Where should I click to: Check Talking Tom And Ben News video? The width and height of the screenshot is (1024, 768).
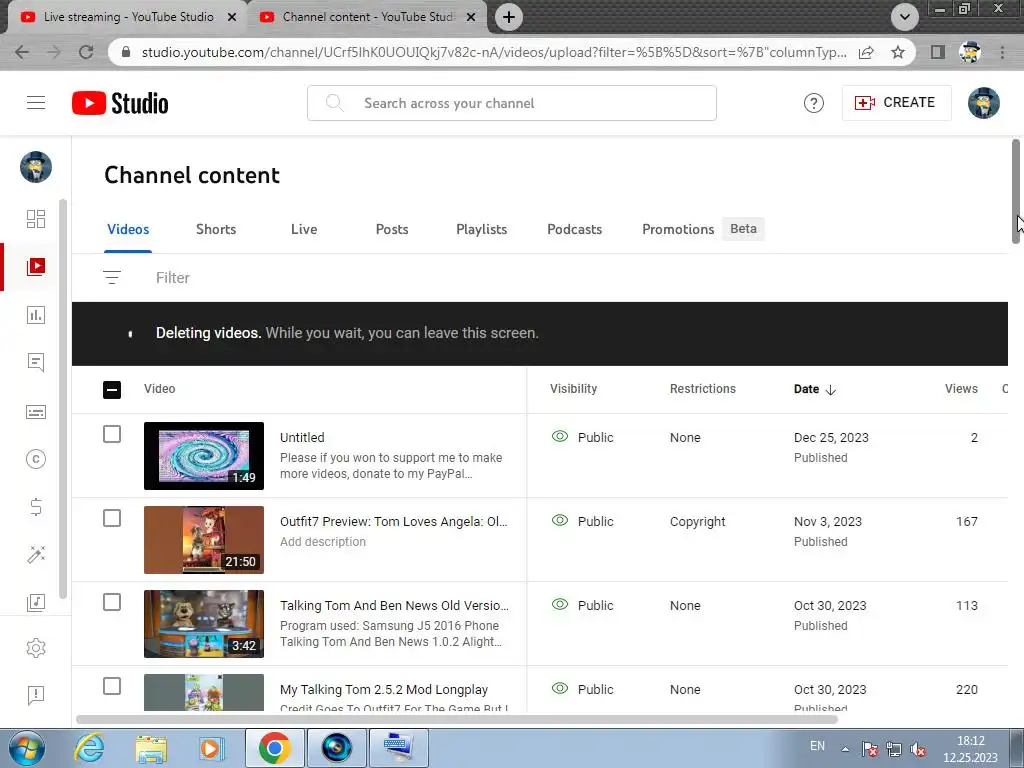(x=112, y=602)
